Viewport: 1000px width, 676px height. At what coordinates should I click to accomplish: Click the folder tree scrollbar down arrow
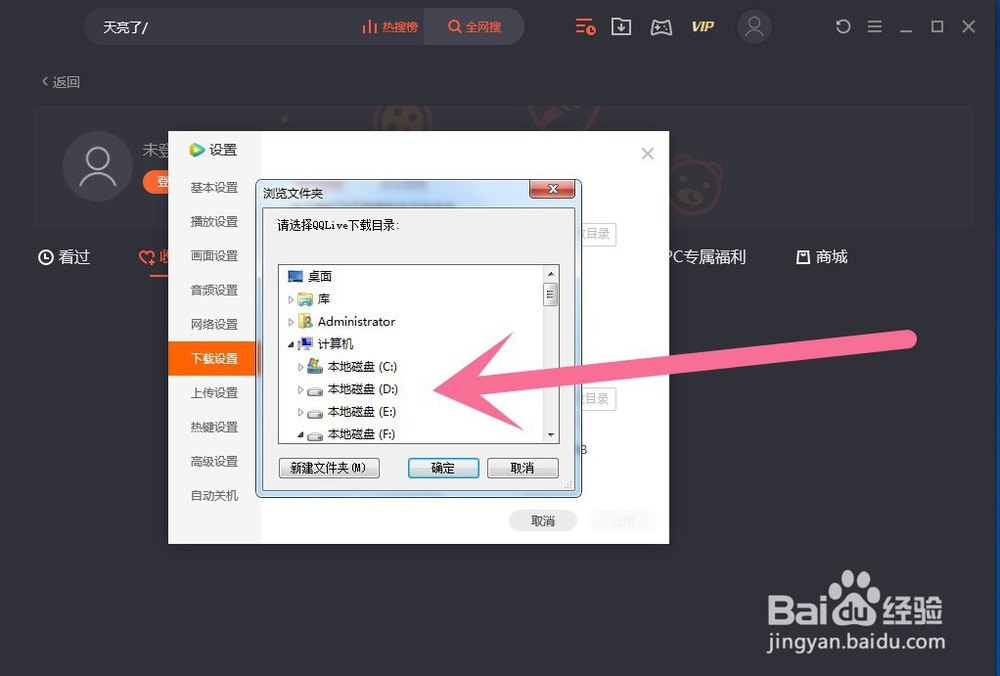(551, 435)
